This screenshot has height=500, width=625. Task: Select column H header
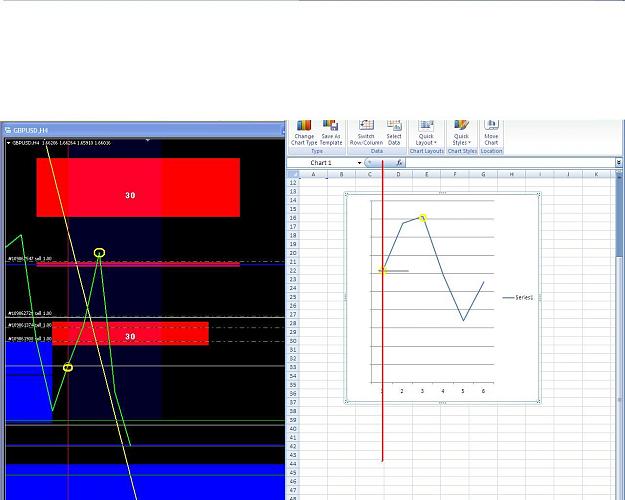511,174
